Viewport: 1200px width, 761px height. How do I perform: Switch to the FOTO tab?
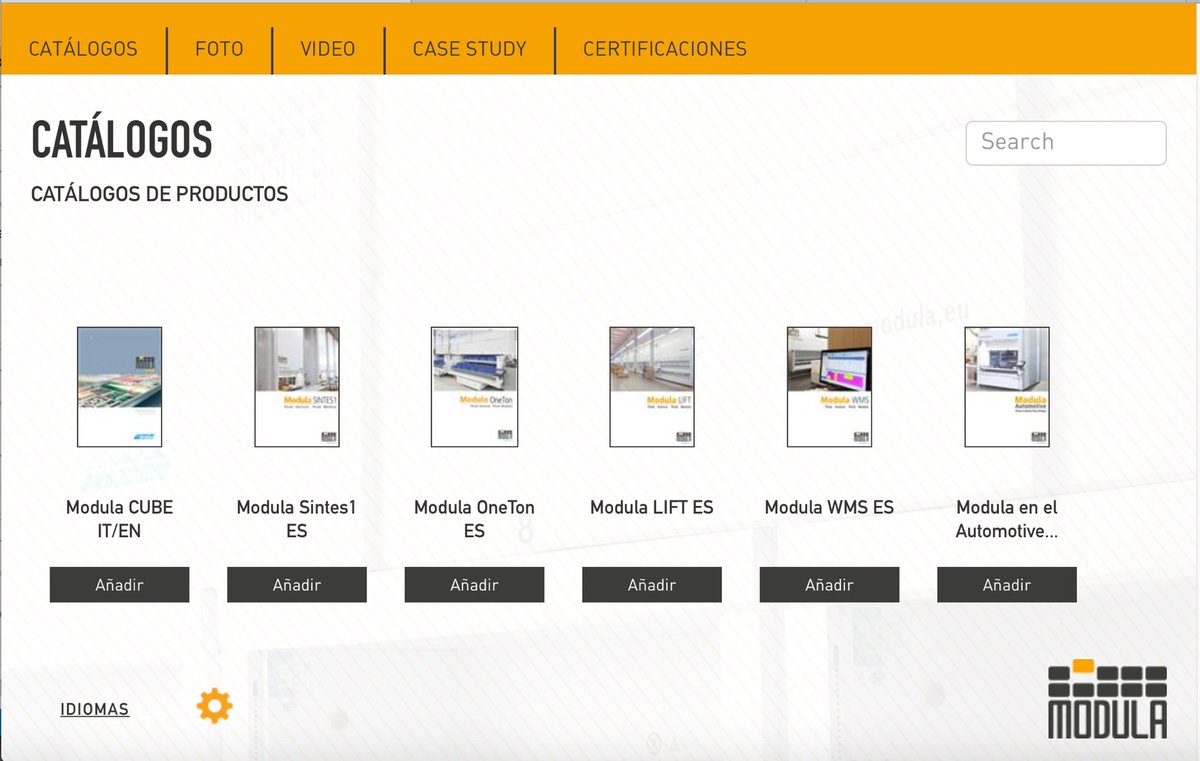click(219, 48)
